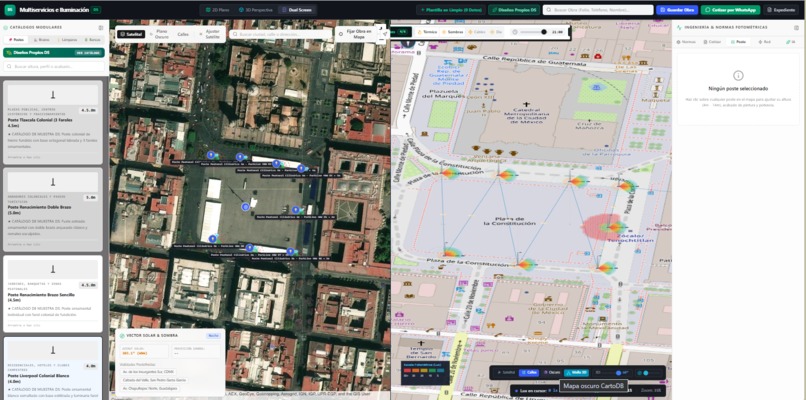Click green Diseños Propios DS catalog banner
The image size is (806, 400).
pyautogui.click(x=54, y=52)
